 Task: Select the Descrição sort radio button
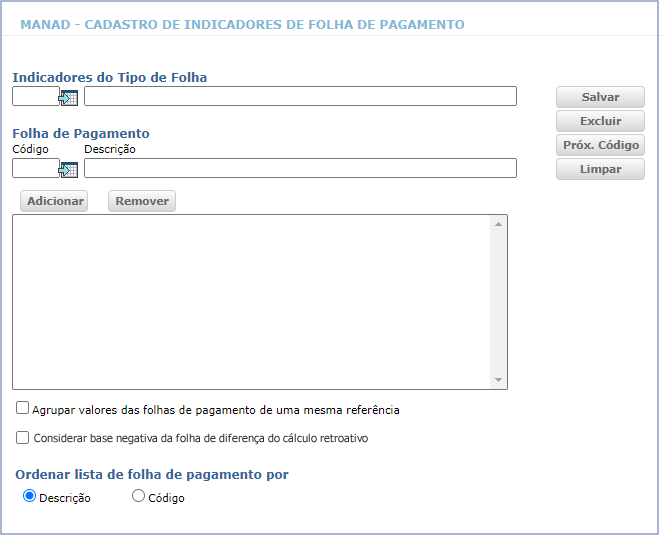[x=29, y=496]
